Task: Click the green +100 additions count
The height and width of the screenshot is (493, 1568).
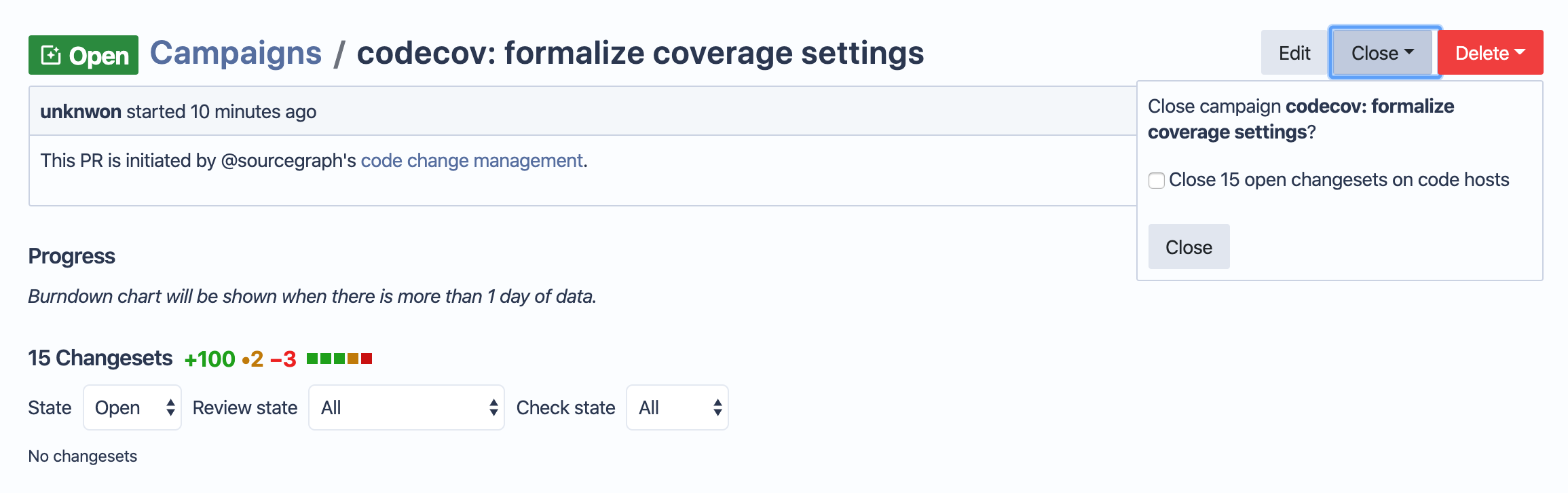Action: pyautogui.click(x=210, y=359)
